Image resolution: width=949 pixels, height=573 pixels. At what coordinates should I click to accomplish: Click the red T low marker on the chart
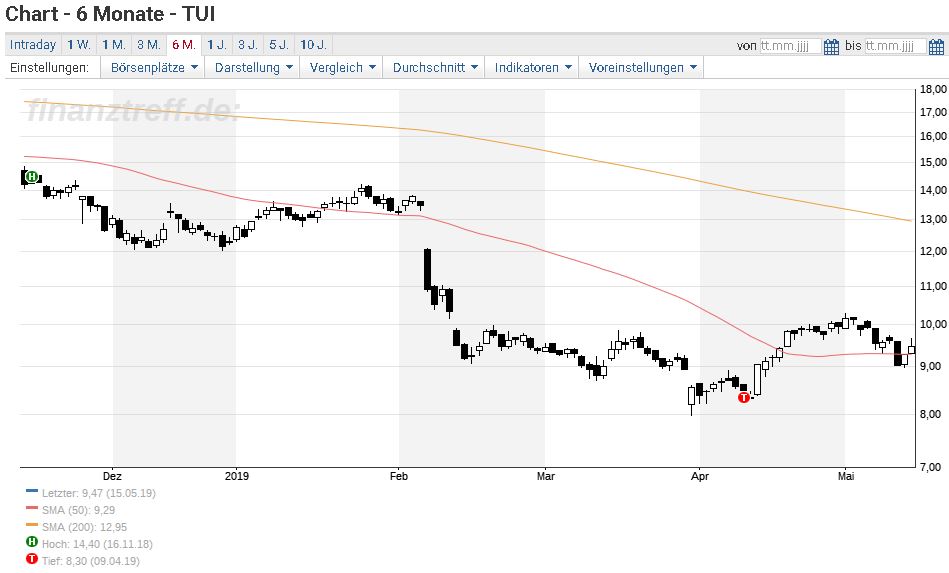click(x=744, y=397)
